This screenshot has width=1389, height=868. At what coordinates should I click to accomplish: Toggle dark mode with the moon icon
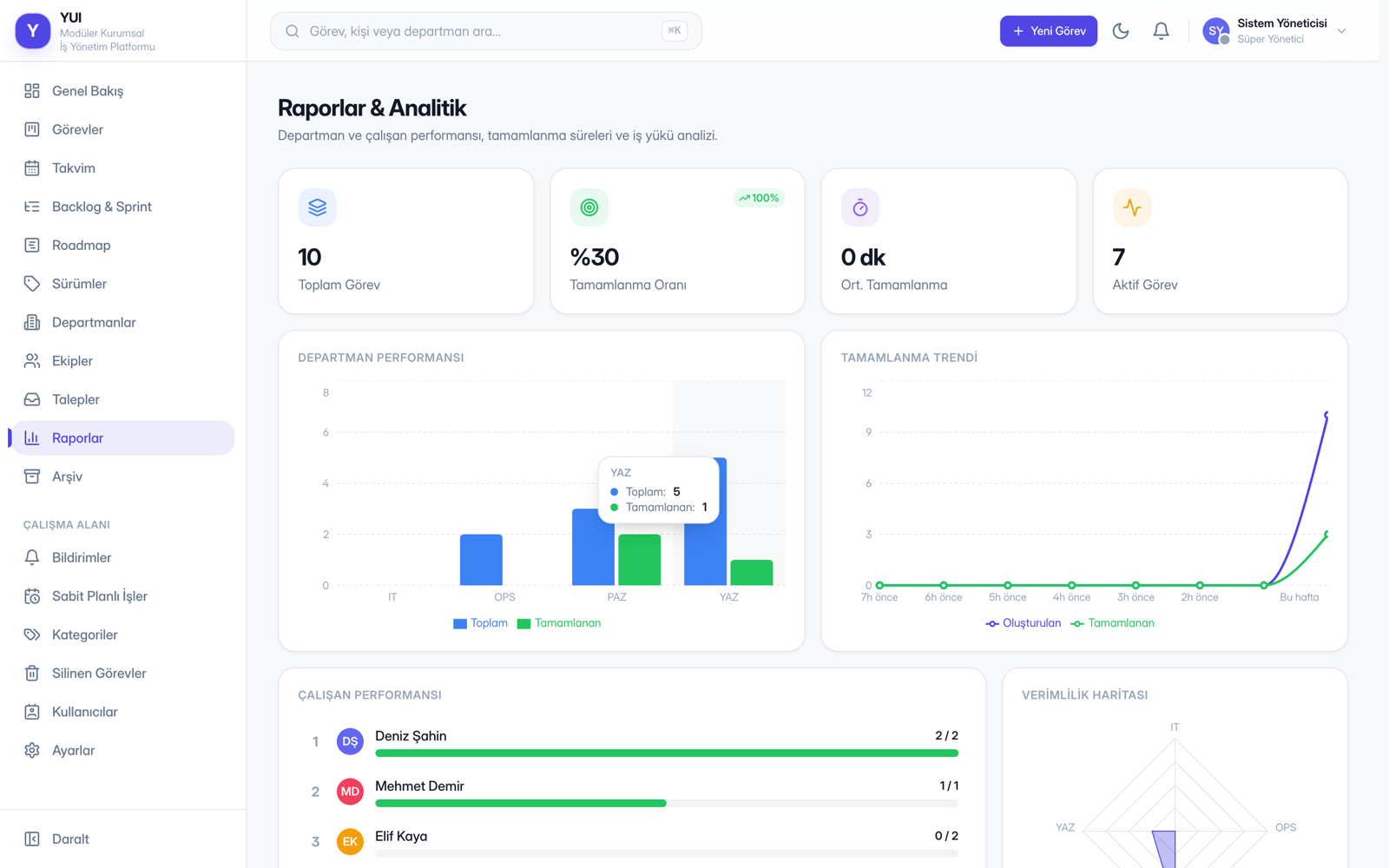coord(1121,31)
